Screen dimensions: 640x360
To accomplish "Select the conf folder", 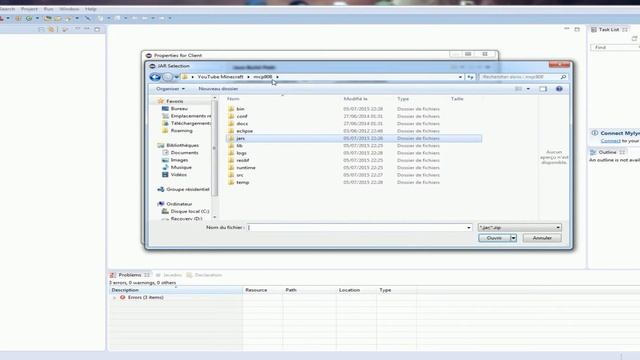I will 242,116.
